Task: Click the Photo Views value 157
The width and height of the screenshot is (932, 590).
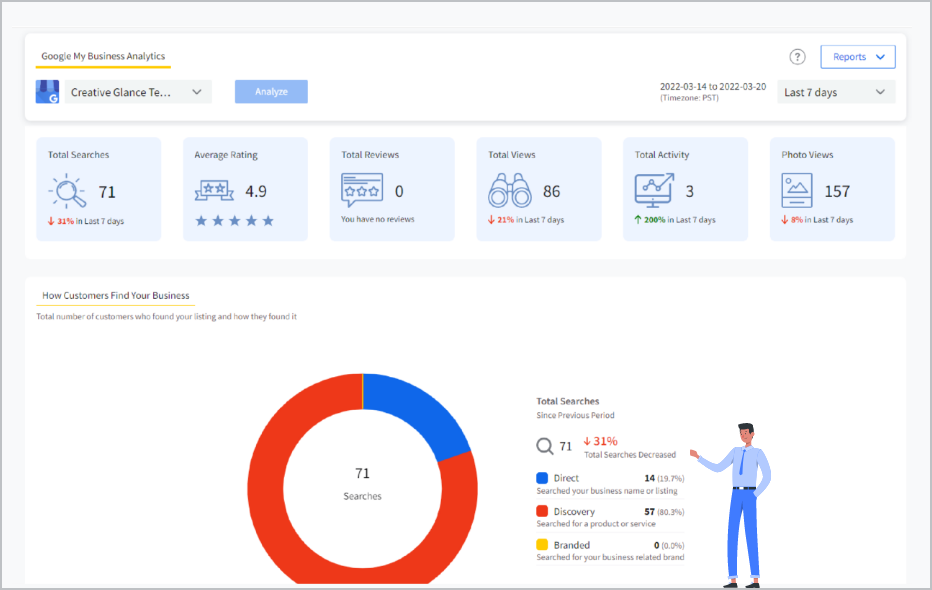Action: pyautogui.click(x=837, y=191)
